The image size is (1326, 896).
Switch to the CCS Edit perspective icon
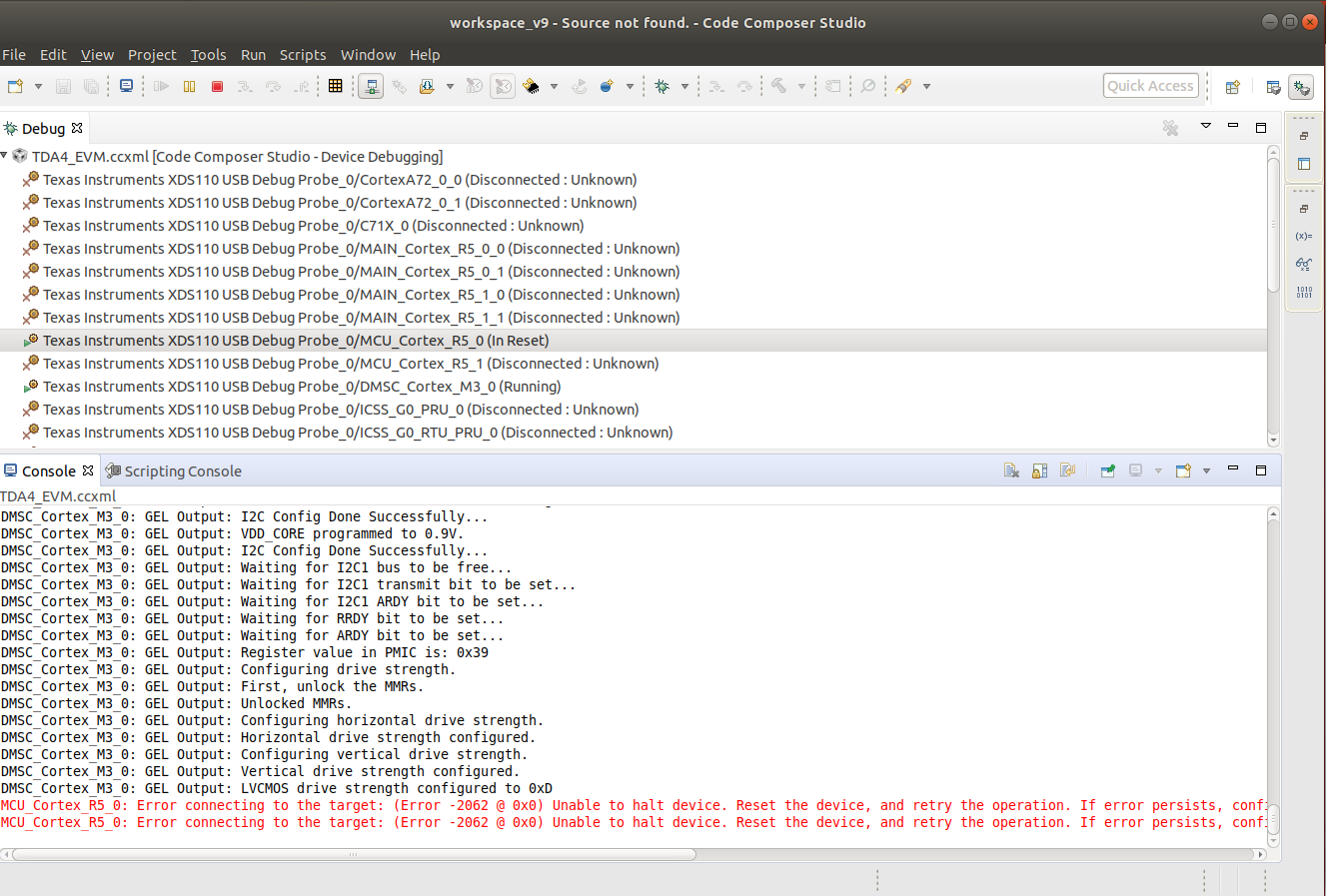click(1273, 87)
